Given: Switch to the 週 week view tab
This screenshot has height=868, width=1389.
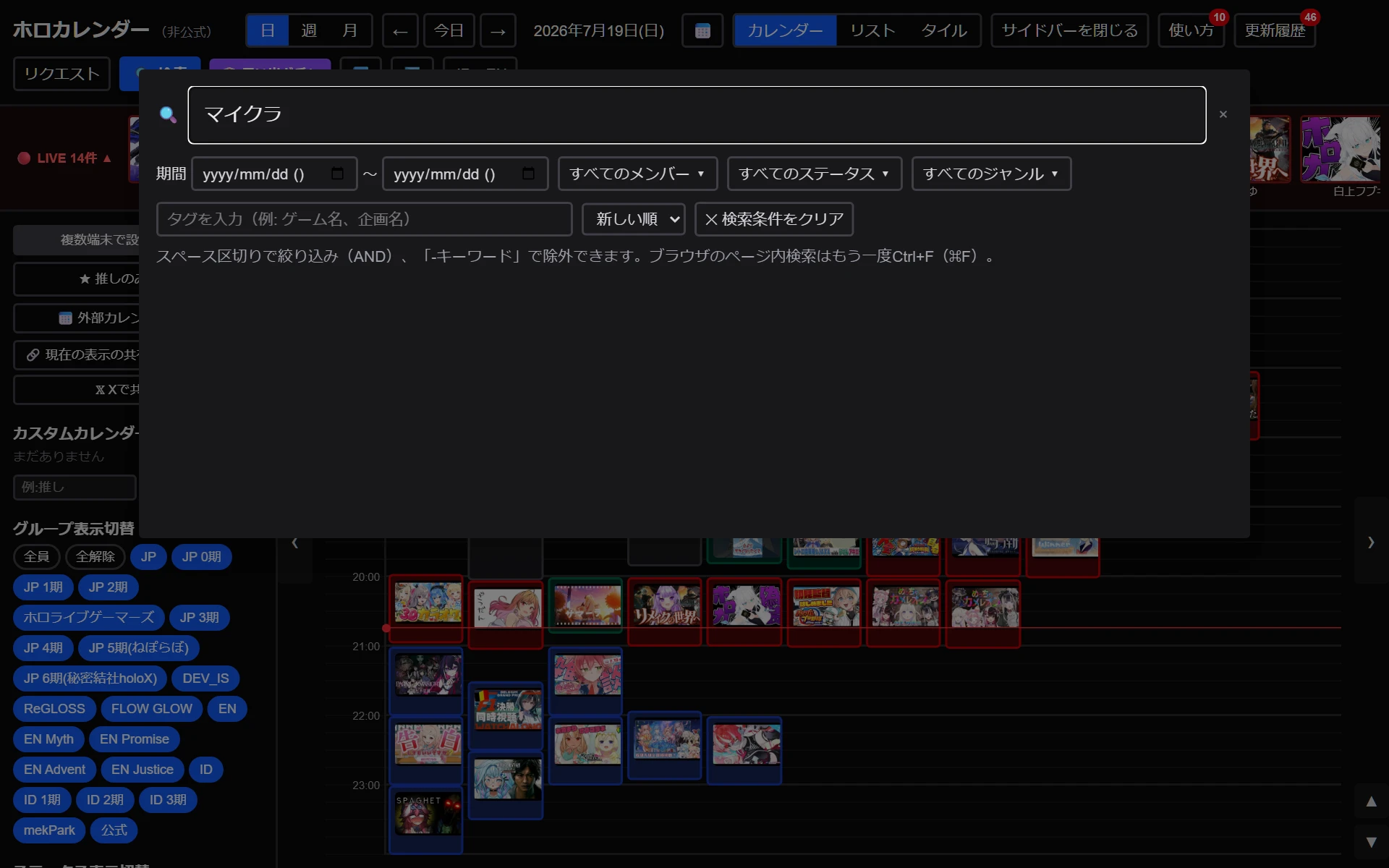Looking at the screenshot, I should tap(309, 30).
